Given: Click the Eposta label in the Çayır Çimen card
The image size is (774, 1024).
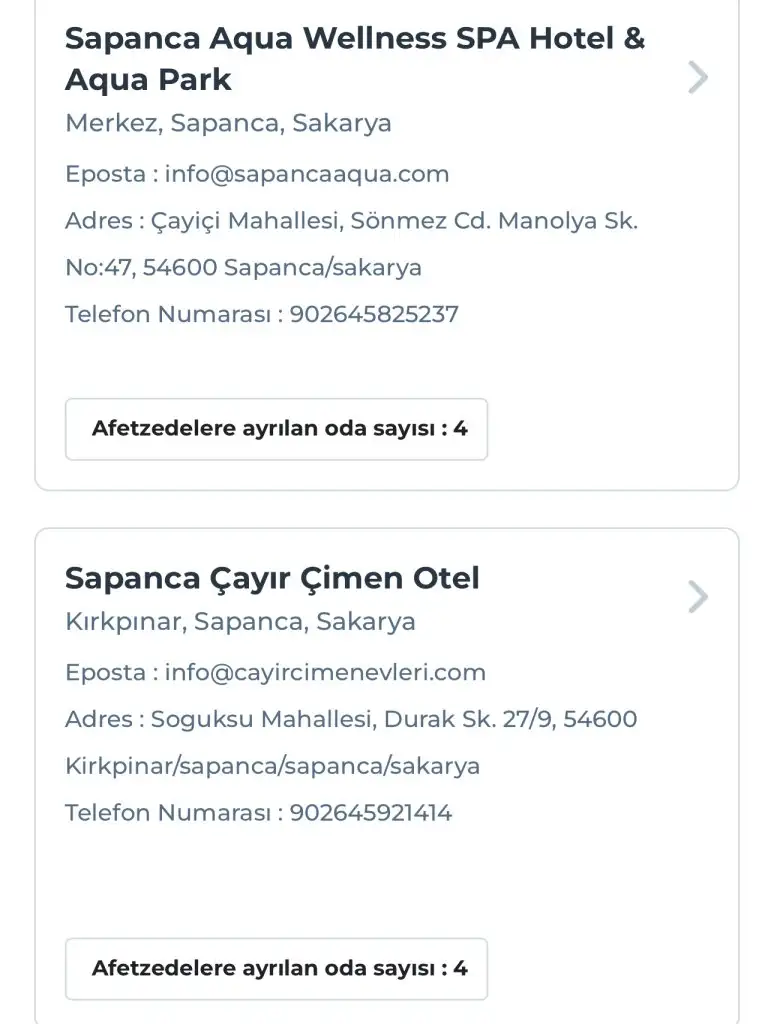Looking at the screenshot, I should click(x=105, y=672).
